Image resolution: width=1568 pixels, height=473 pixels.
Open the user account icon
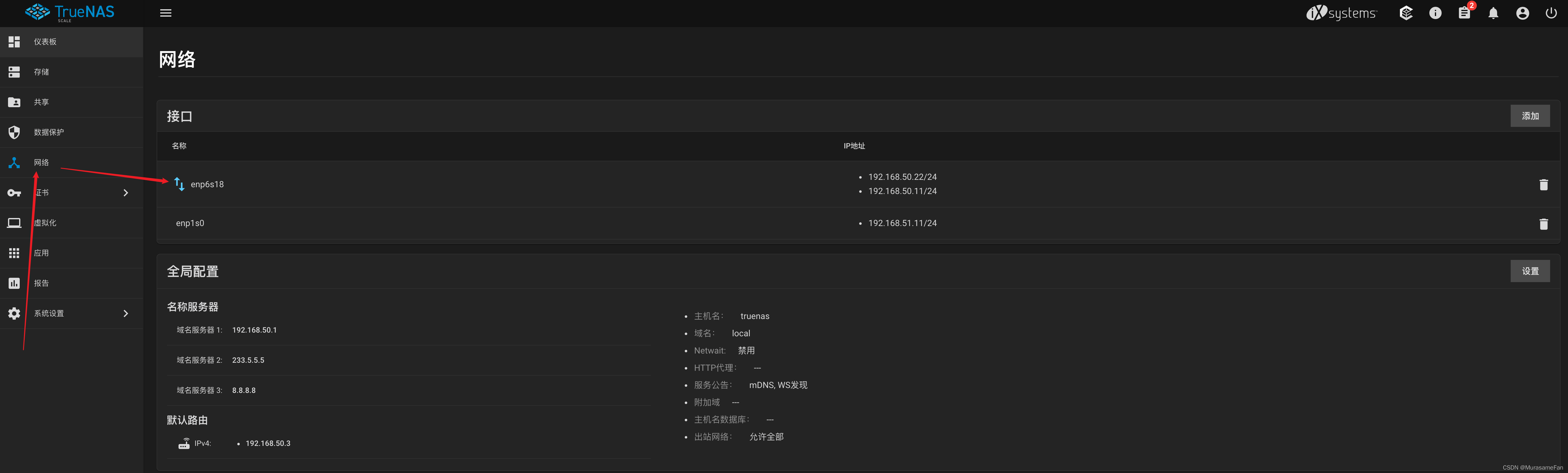pos(1522,13)
